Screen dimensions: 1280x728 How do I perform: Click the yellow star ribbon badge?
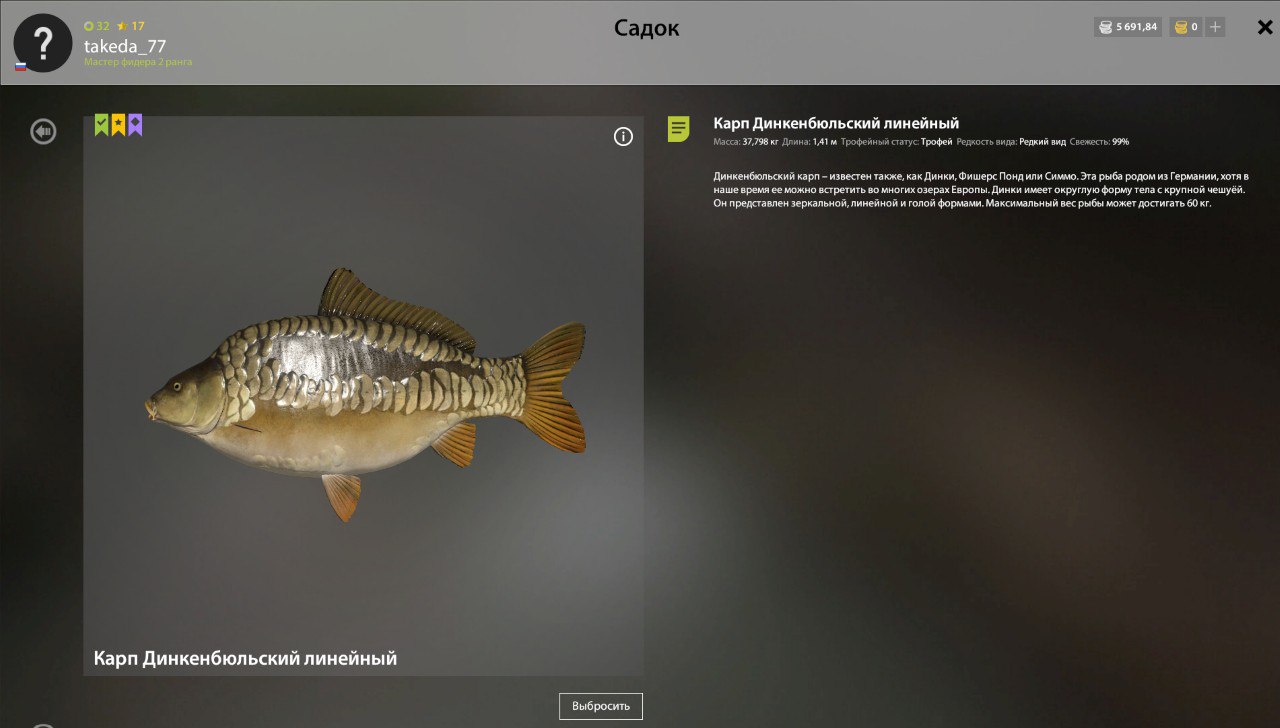click(118, 125)
